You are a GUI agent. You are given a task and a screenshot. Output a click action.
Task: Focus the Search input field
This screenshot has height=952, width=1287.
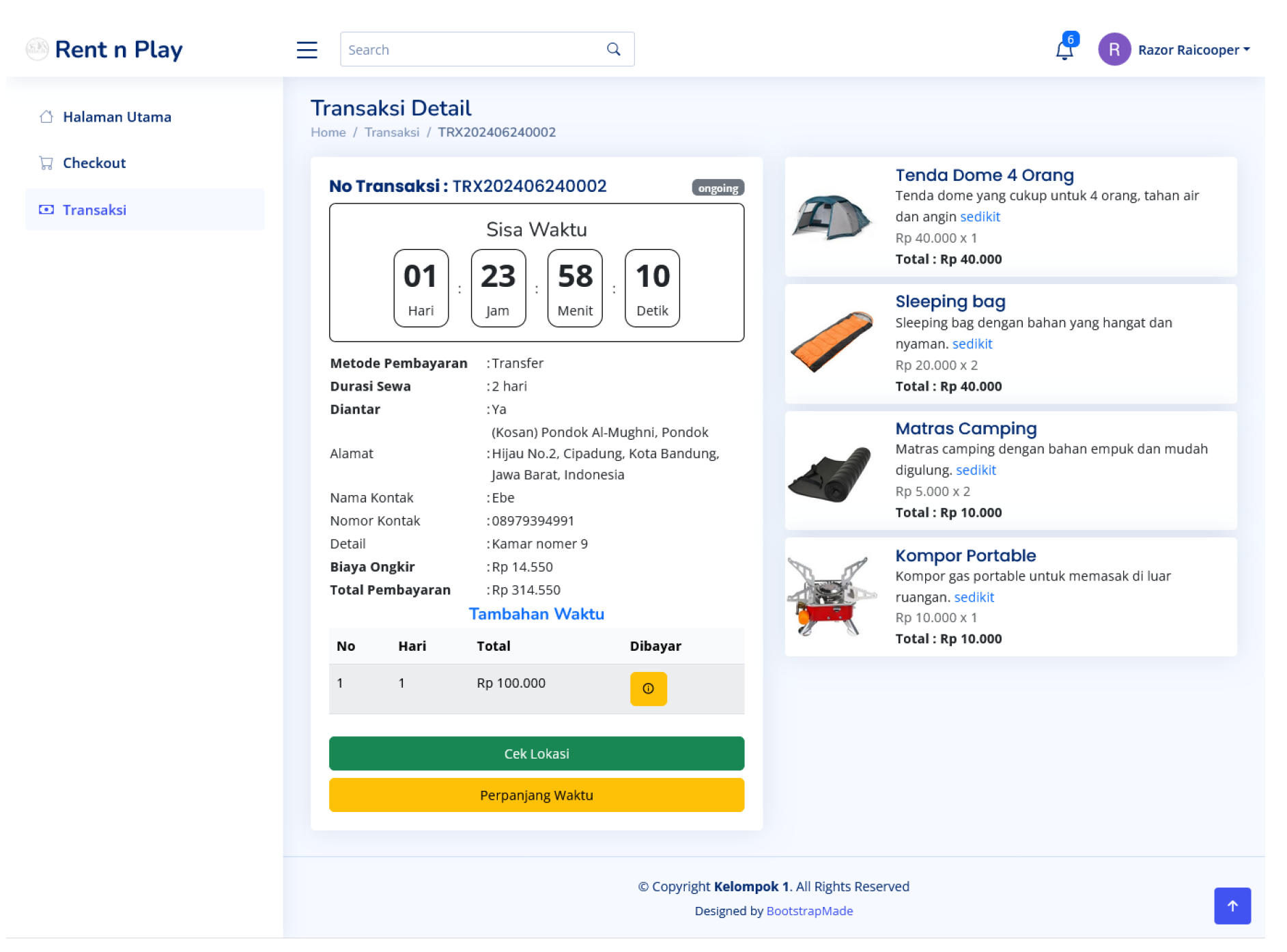click(471, 50)
